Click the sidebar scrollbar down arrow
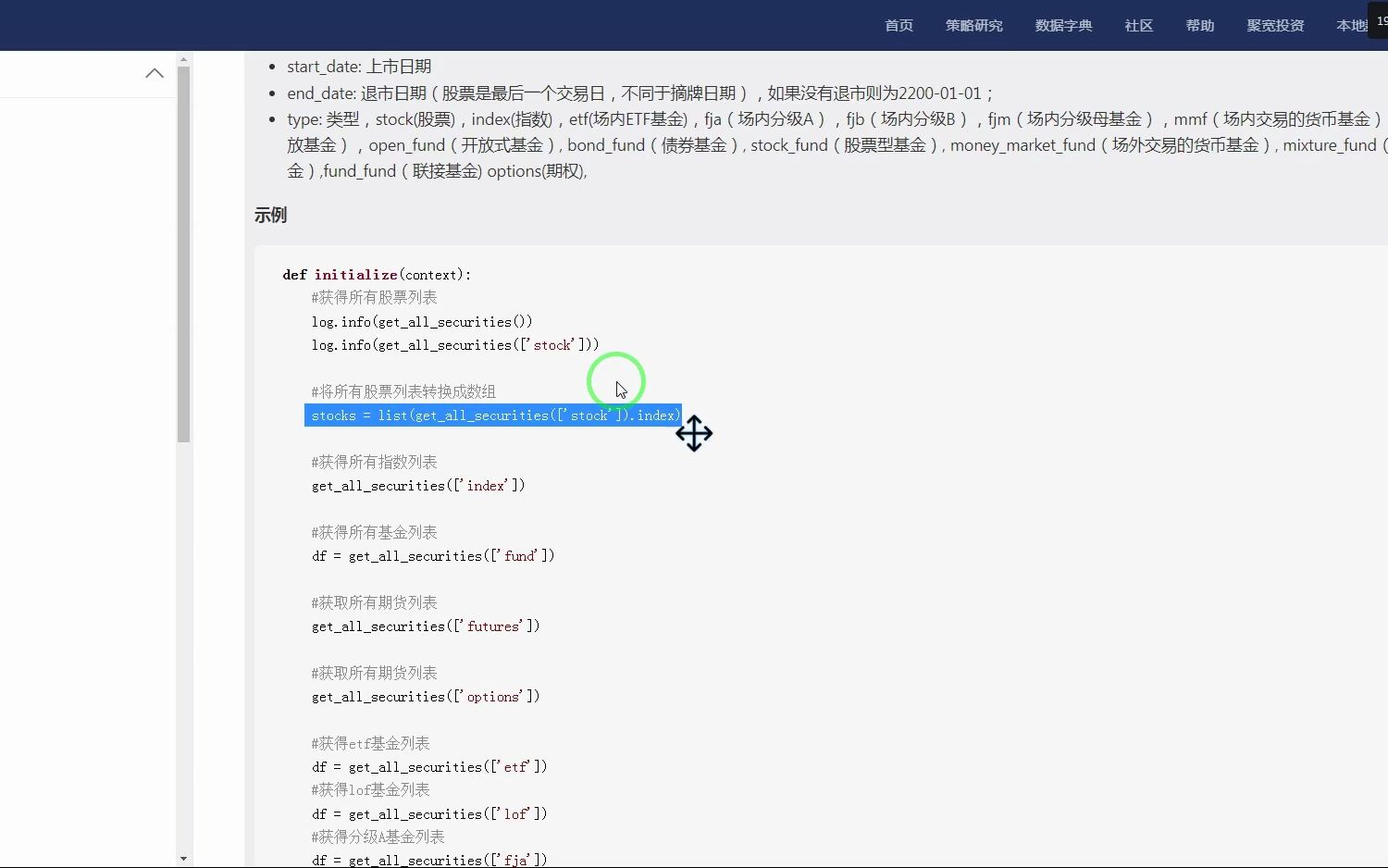1388x868 pixels. point(183,859)
